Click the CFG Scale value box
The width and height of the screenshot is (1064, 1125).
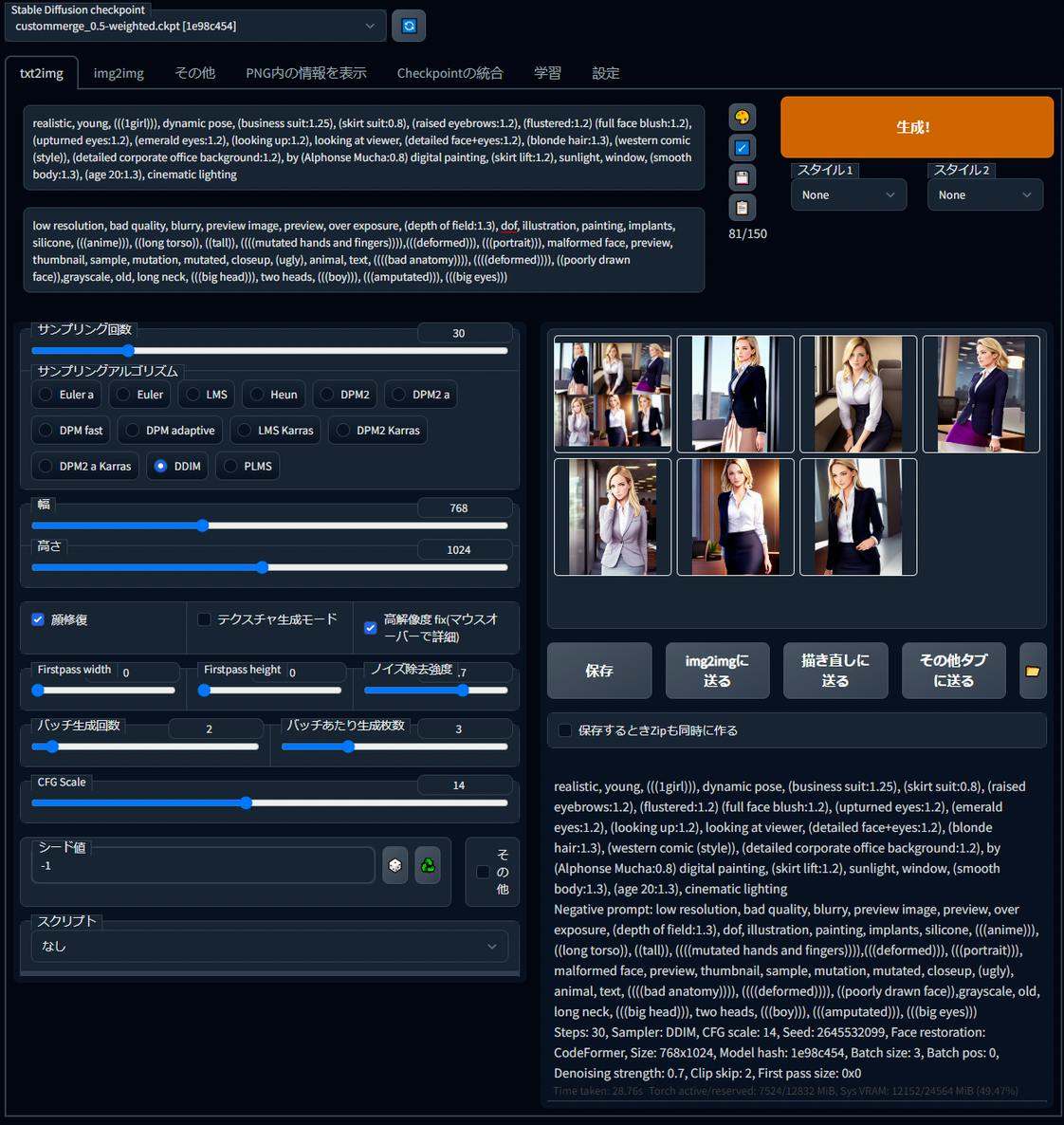pos(465,784)
